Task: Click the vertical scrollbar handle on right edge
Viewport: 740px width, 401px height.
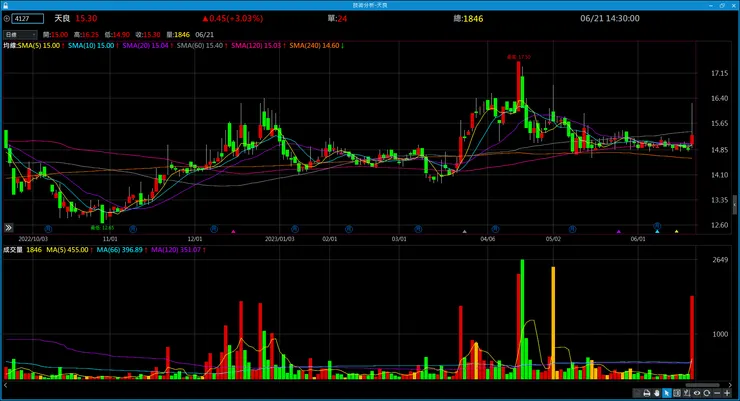Action: (x=735, y=204)
